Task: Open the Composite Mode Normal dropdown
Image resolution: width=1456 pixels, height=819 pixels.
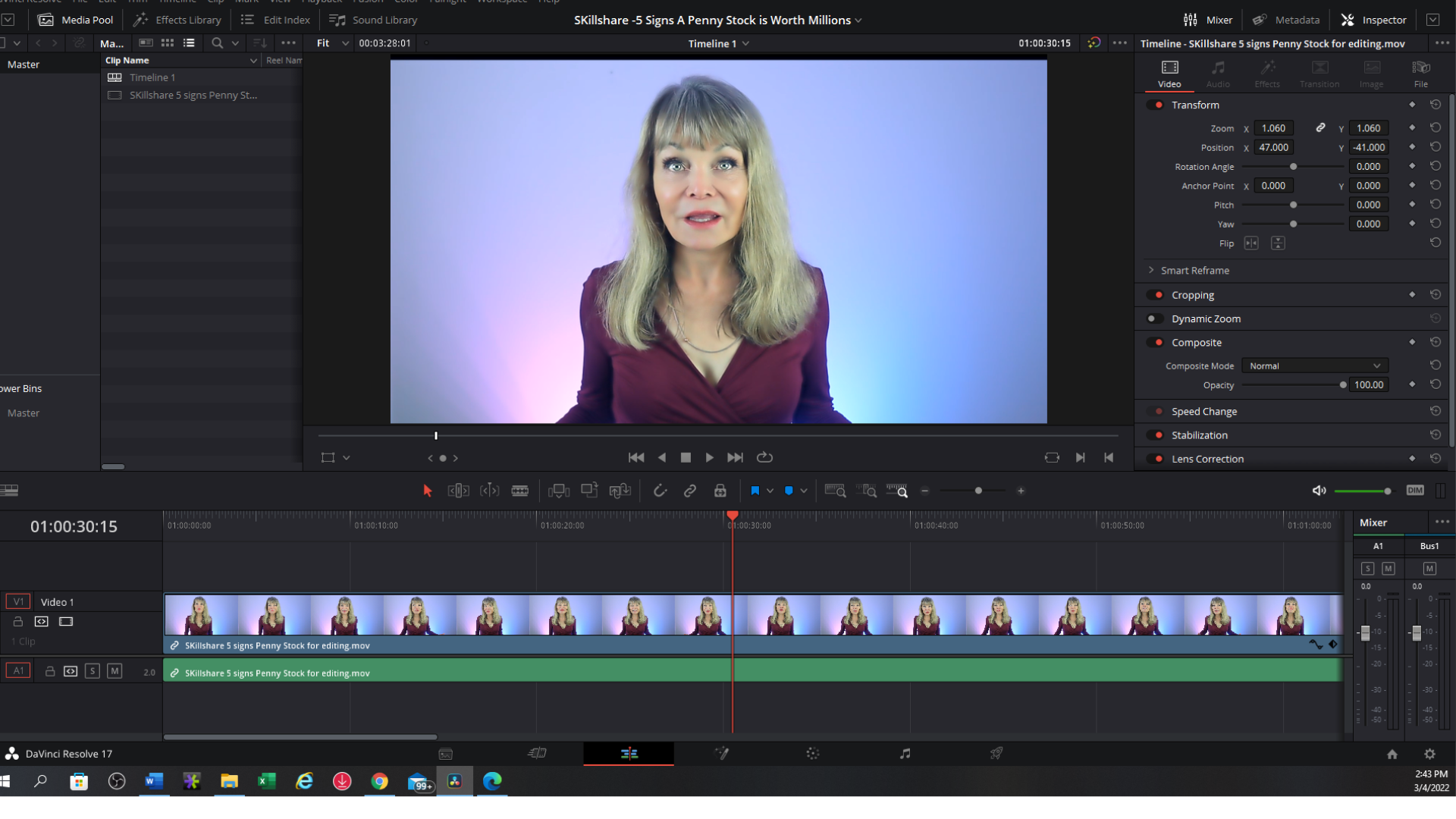Action: click(x=1315, y=366)
